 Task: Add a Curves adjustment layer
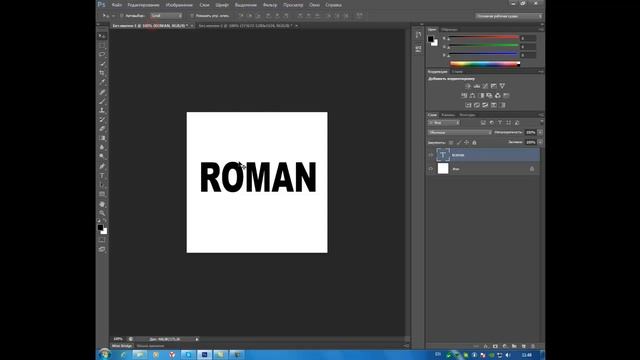(485, 86)
